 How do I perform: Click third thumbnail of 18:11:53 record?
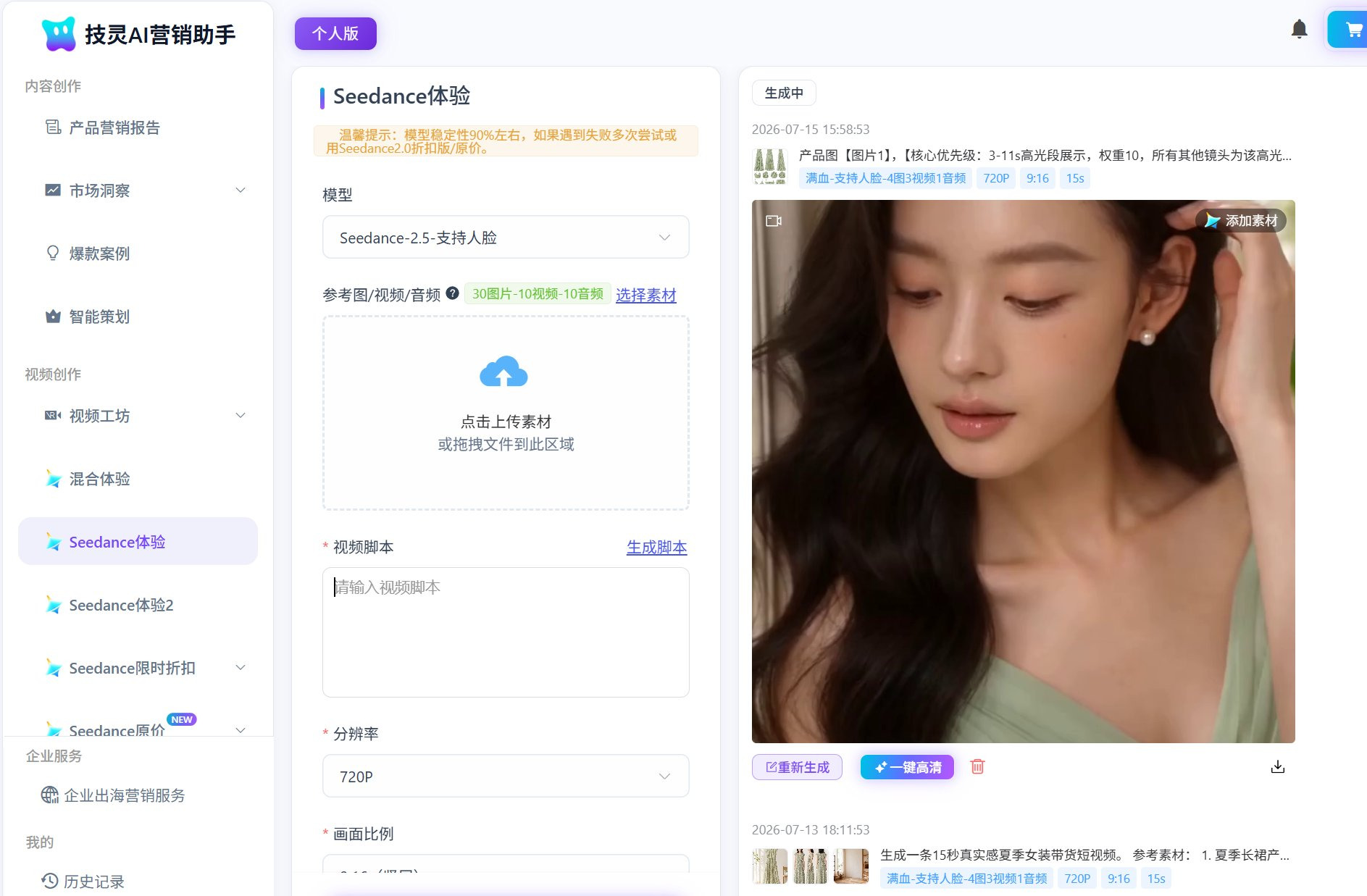(851, 866)
